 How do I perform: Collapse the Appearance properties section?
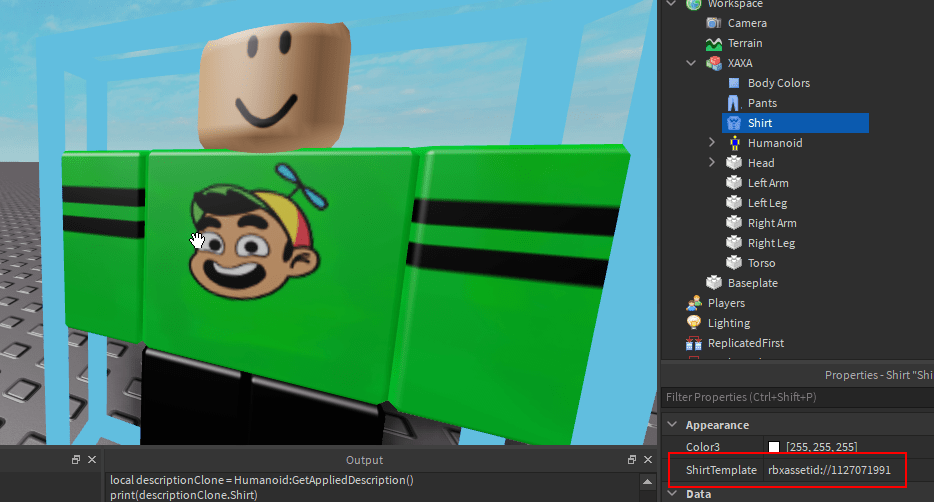coord(673,425)
